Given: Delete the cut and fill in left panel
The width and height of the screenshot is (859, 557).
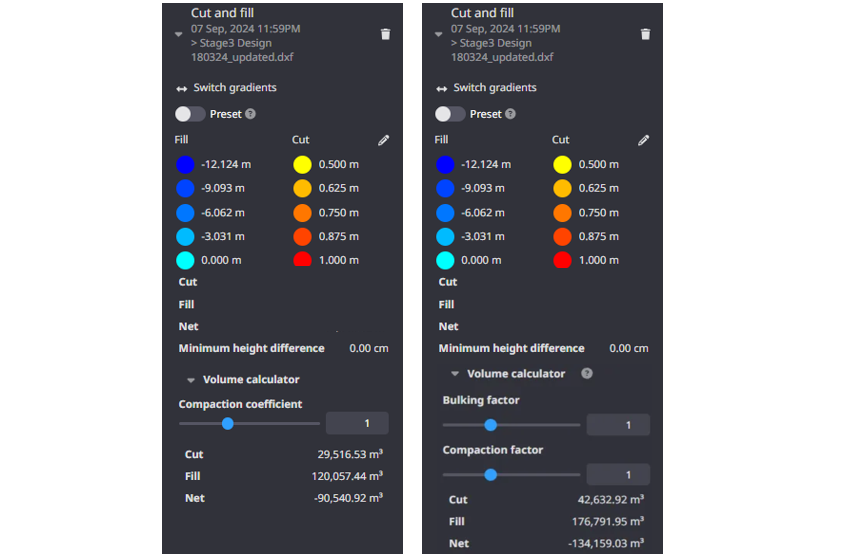Looking at the screenshot, I should click(x=385, y=34).
